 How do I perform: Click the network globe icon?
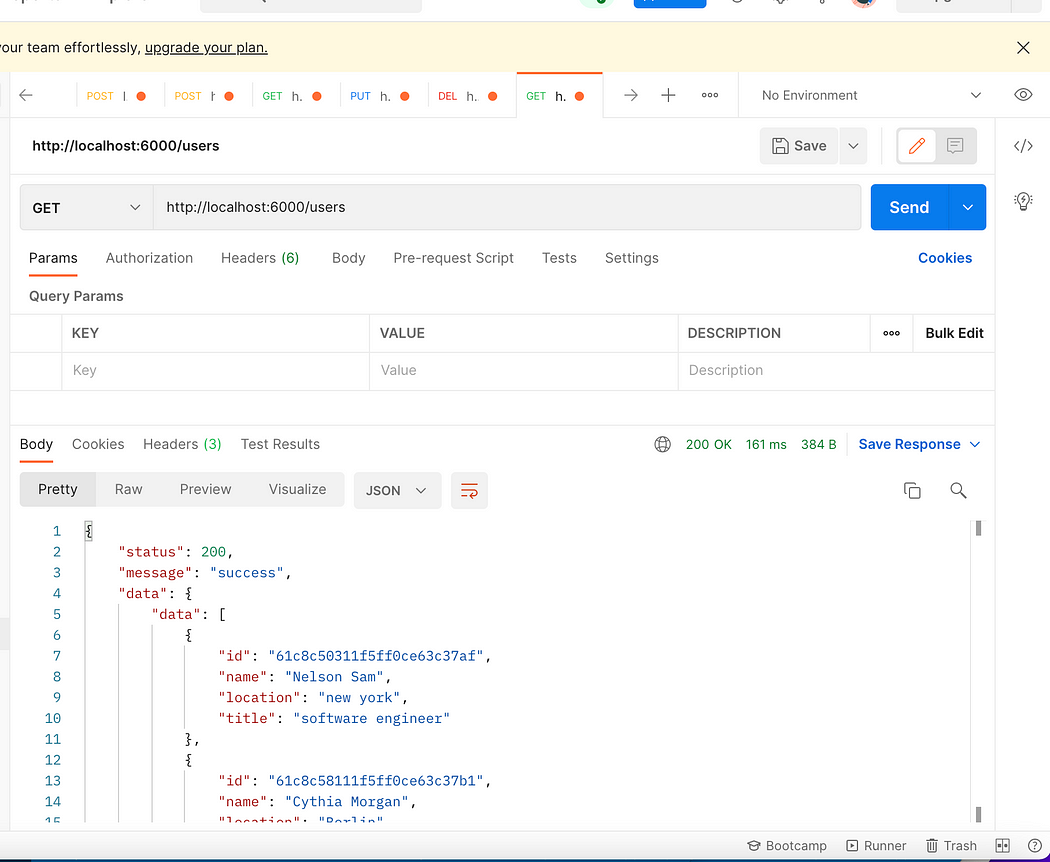point(662,444)
